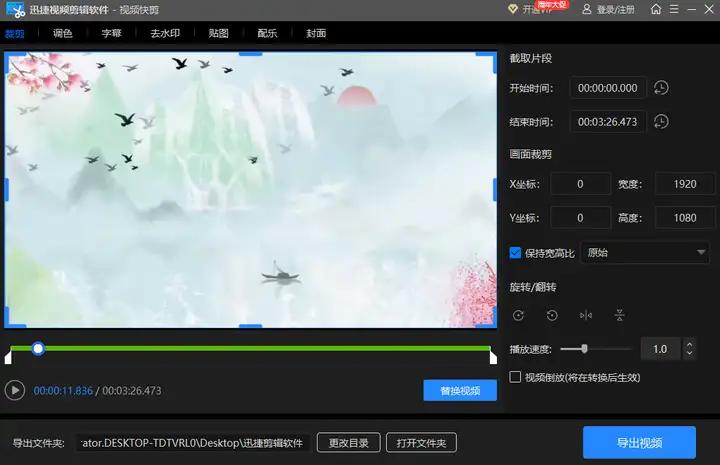This screenshot has height=465, width=720.
Task: Increase playback speed with the up arrow
Action: click(x=689, y=344)
